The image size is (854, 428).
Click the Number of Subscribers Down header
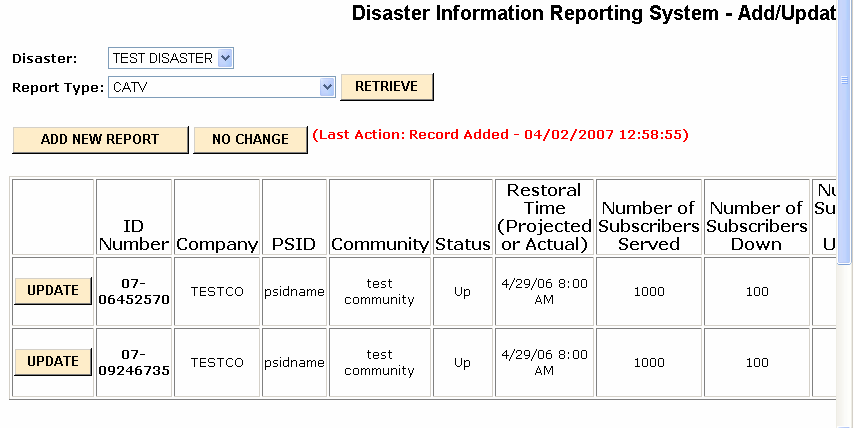click(x=756, y=226)
